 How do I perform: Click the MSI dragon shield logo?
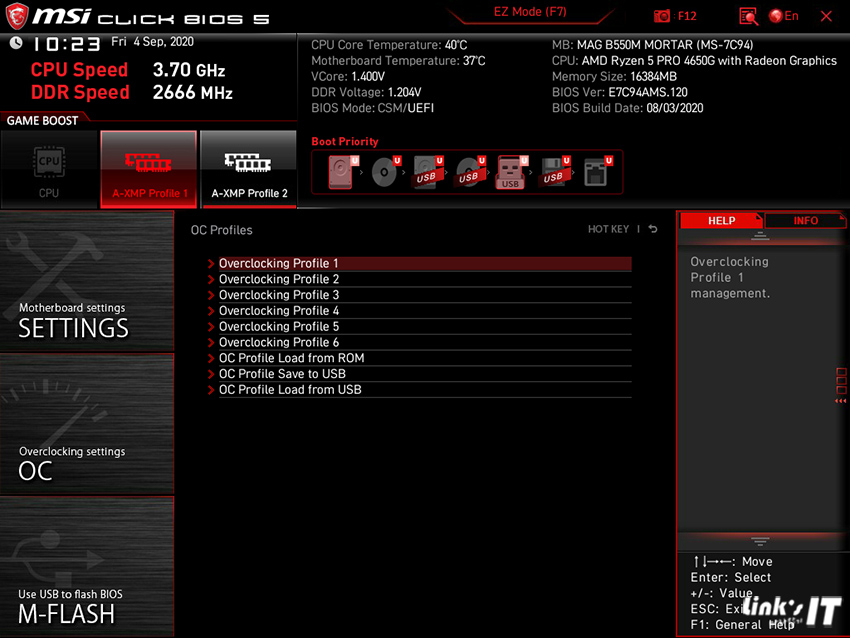click(17, 16)
